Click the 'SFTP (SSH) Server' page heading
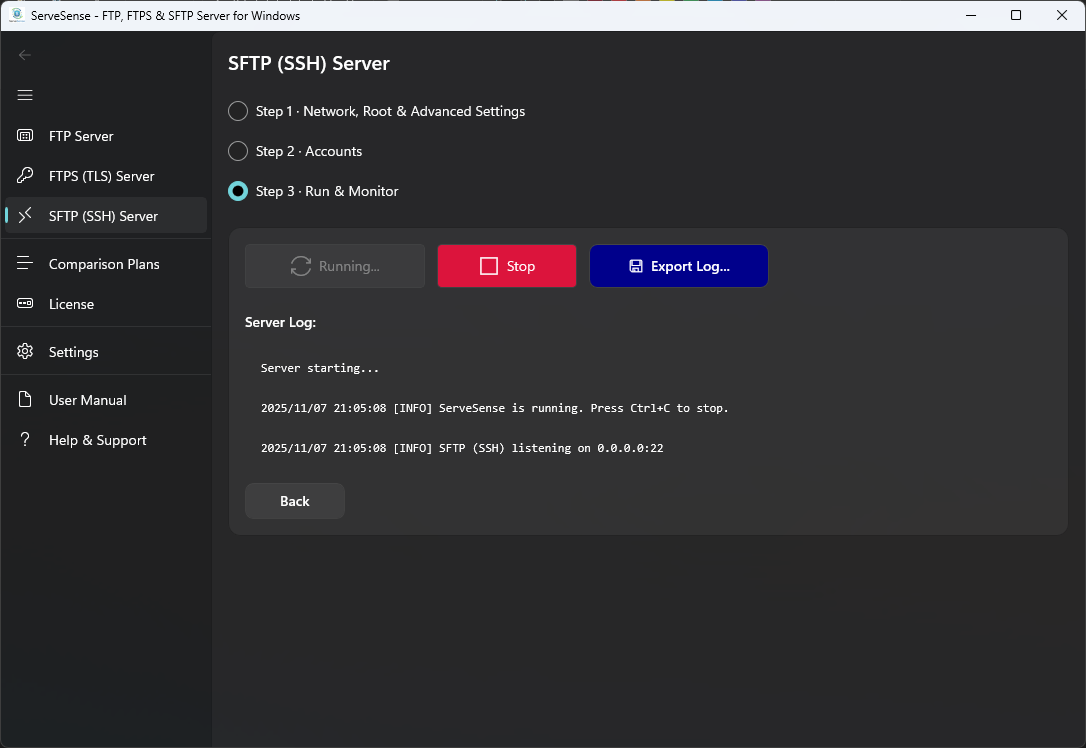This screenshot has height=748, width=1086. coord(309,64)
